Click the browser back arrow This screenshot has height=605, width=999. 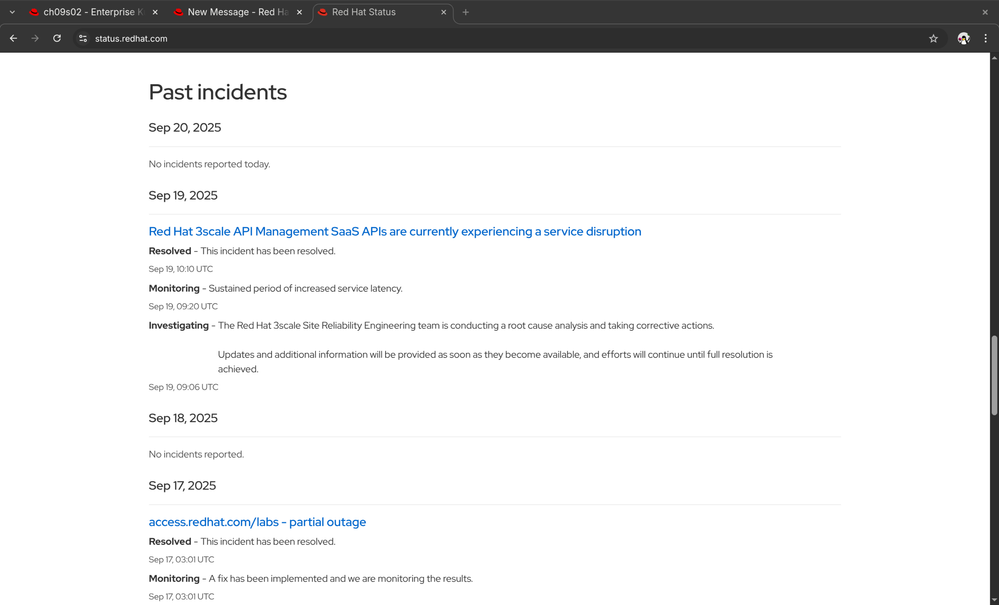click(13, 38)
